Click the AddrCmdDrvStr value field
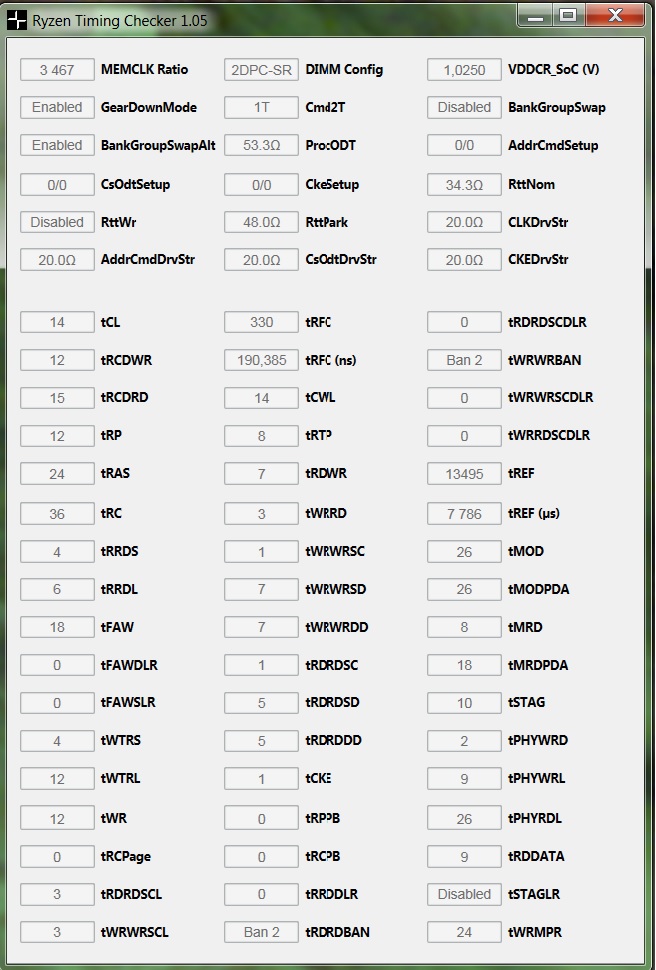This screenshot has height=970, width=656. tap(57, 260)
